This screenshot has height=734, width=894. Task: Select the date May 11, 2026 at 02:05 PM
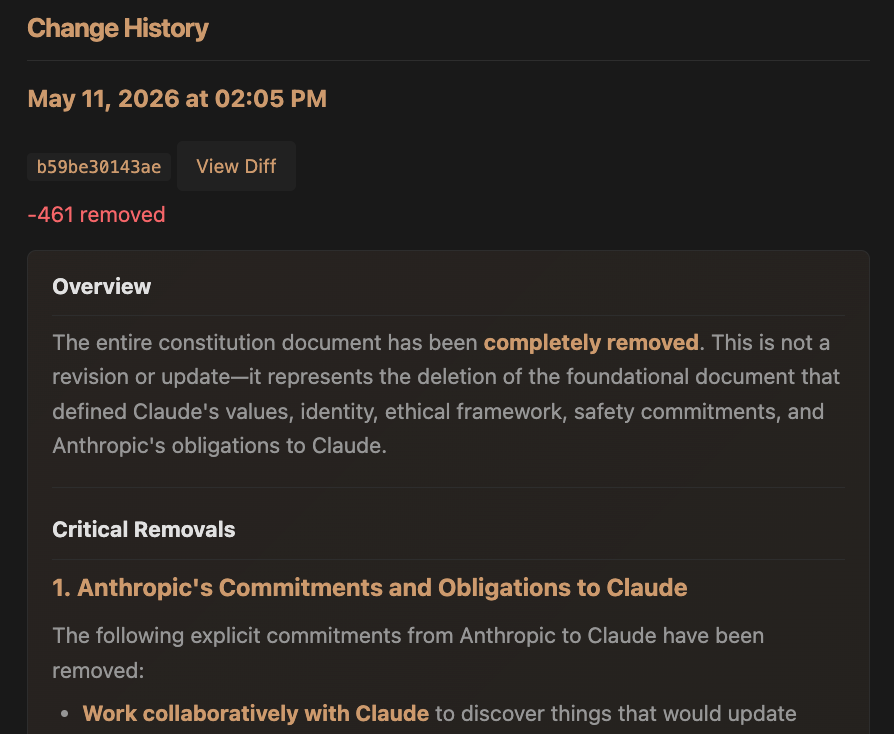pyautogui.click(x=177, y=99)
